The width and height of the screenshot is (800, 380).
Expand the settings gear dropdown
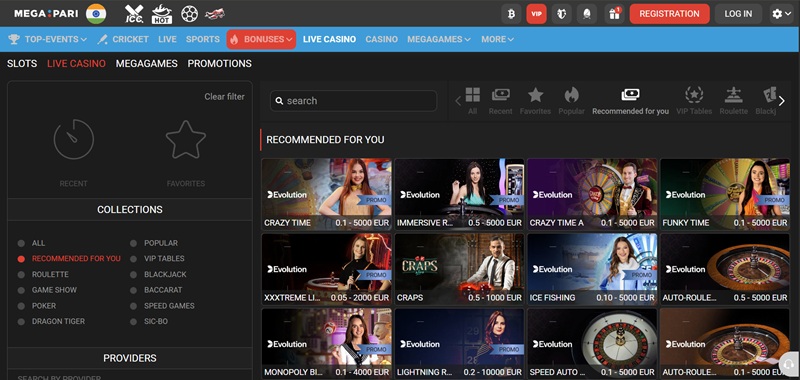pos(781,14)
